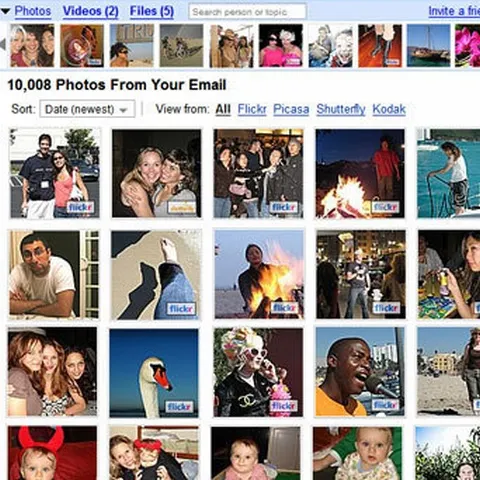Click the Shutterfly badge on the two women hugging photo
Image resolution: width=480 pixels, height=480 pixels.
click(x=182, y=208)
